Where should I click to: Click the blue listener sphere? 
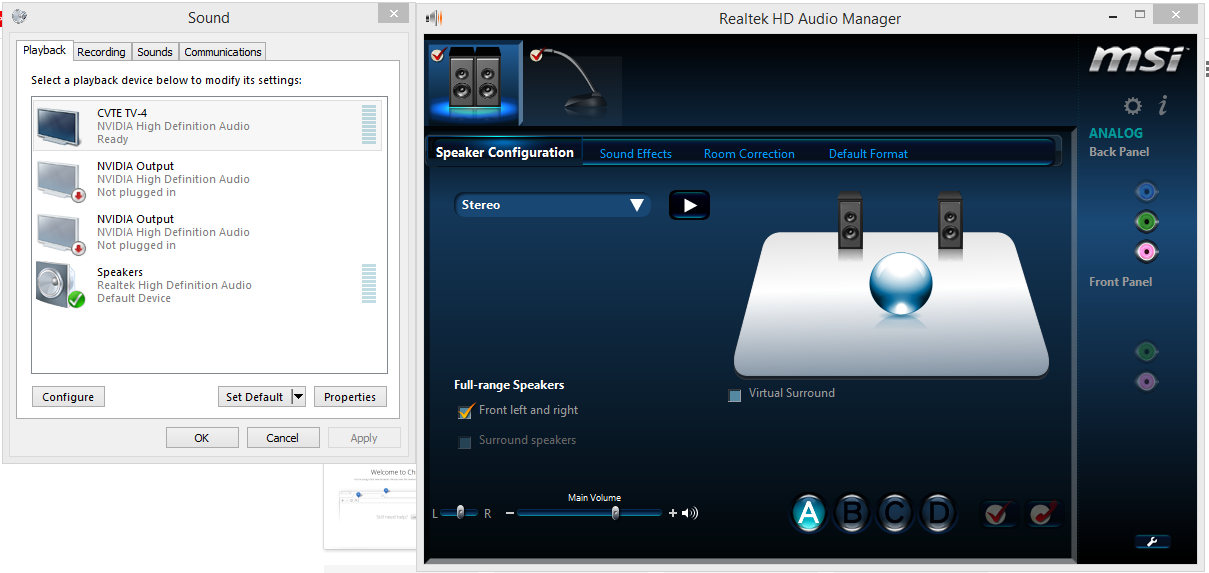tap(901, 283)
